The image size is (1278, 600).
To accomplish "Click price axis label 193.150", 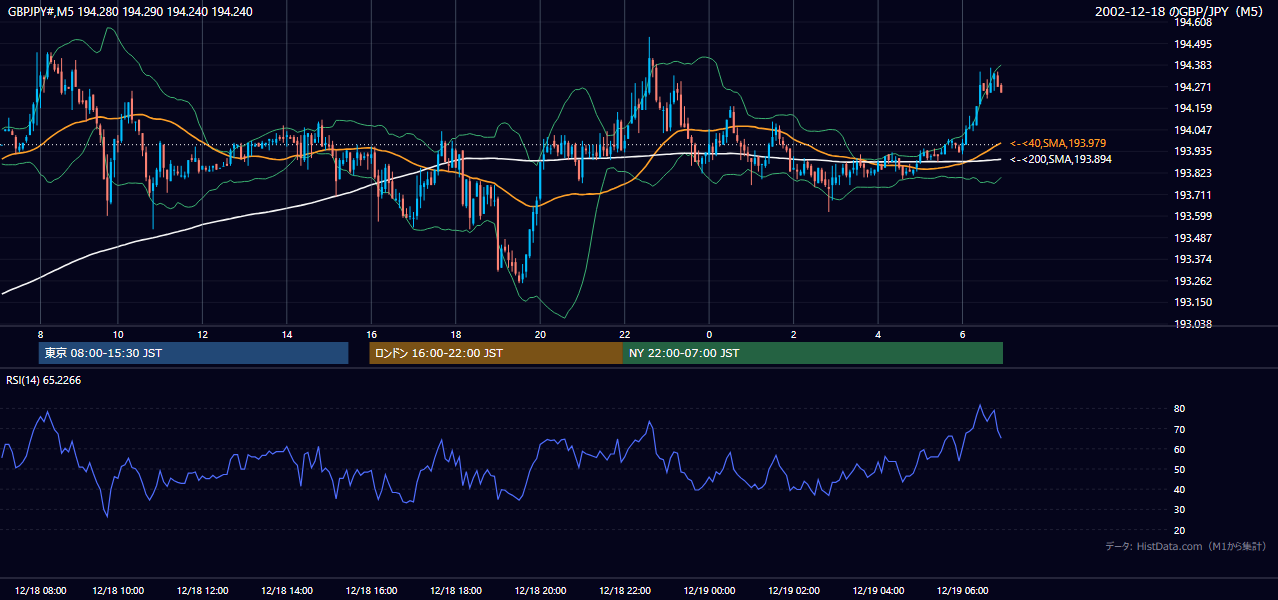I will click(1193, 302).
